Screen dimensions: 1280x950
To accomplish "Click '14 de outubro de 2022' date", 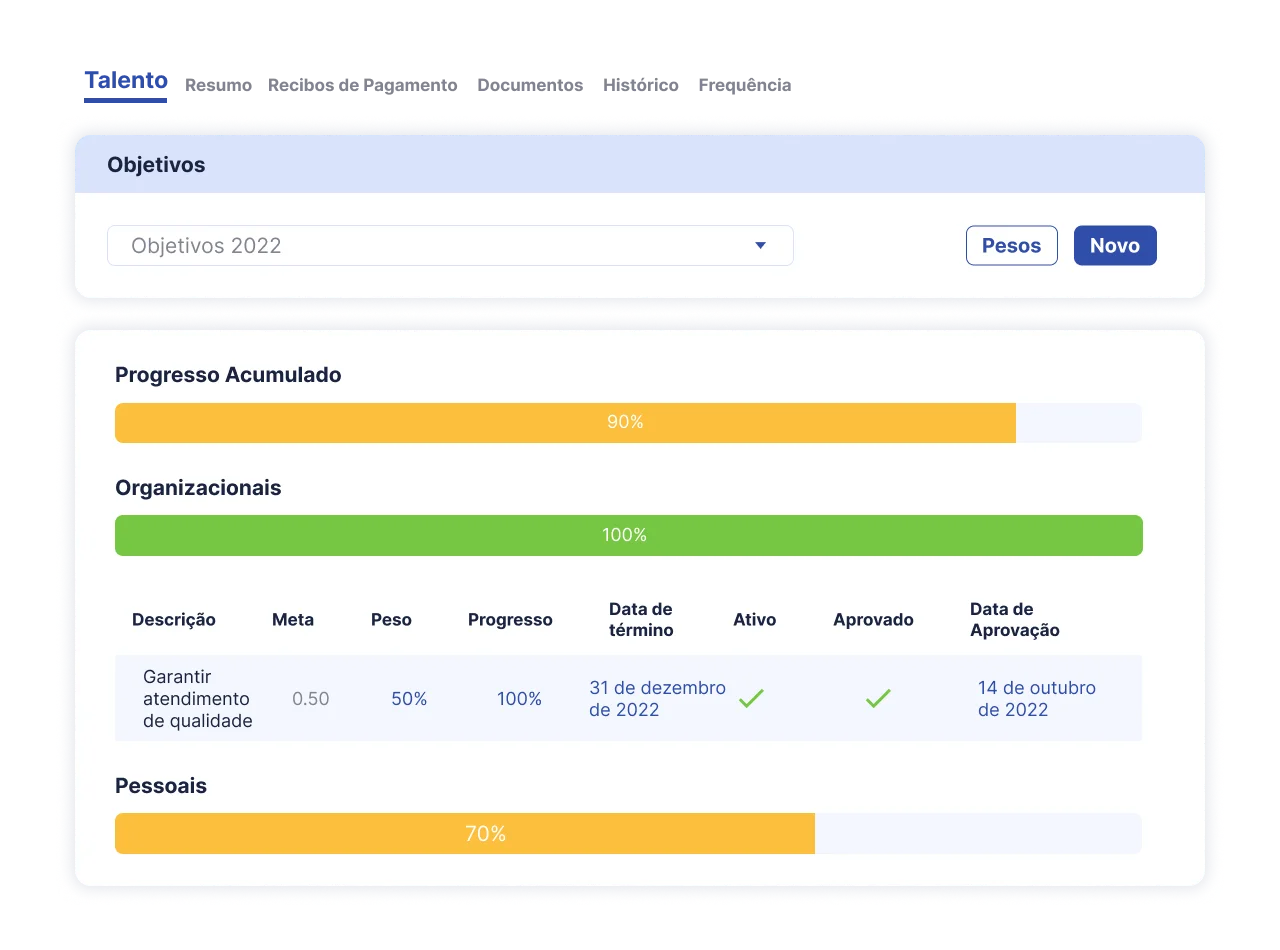I will pyautogui.click(x=1037, y=699).
